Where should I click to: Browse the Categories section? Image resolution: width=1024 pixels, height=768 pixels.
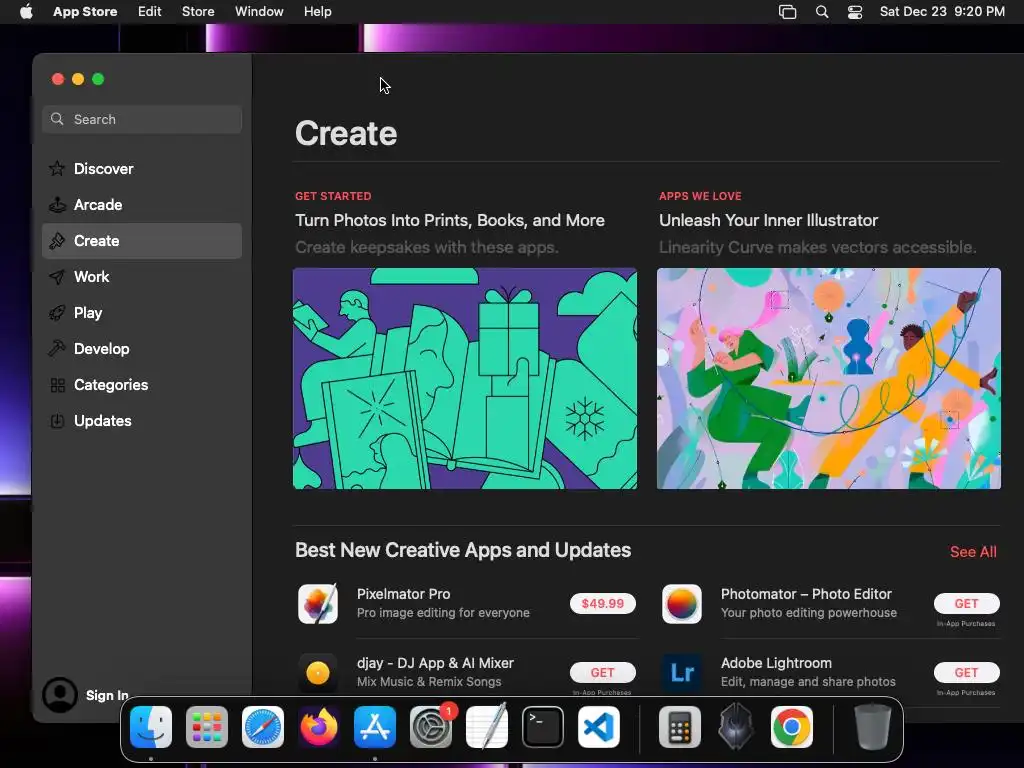click(142, 385)
